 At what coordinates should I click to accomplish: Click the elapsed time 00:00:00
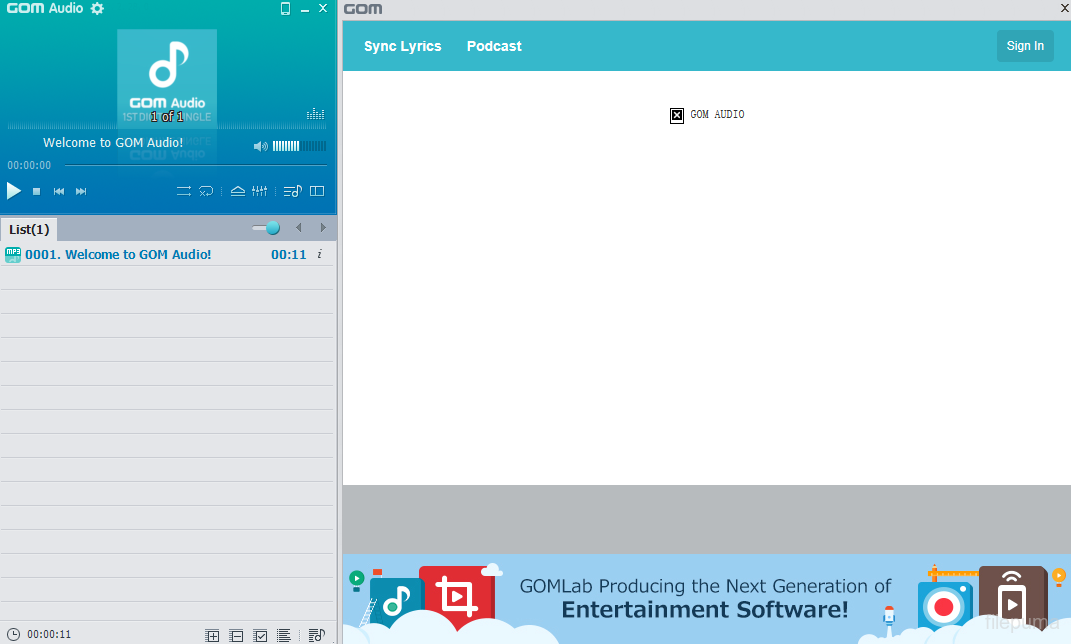(29, 165)
